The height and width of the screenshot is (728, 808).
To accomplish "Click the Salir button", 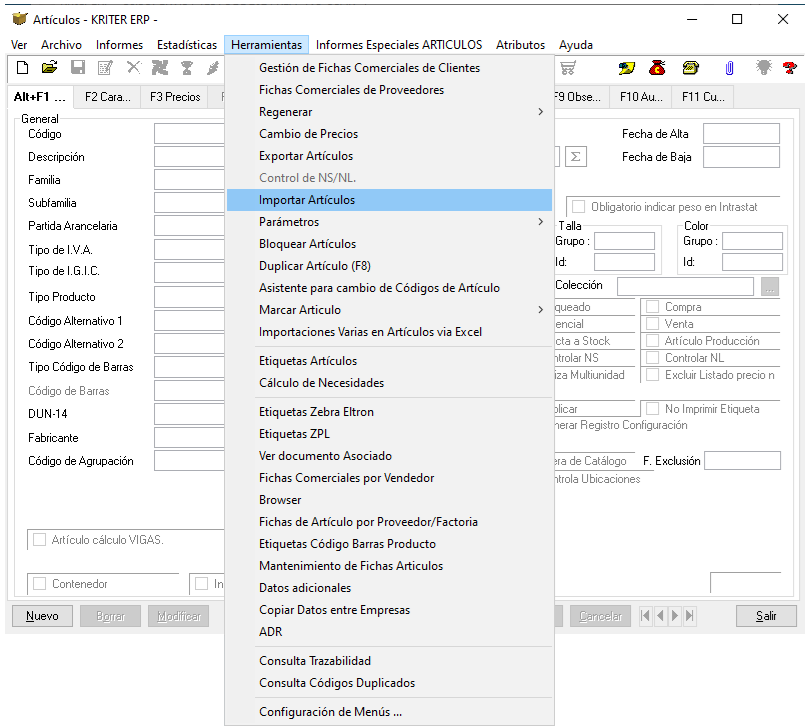I will click(x=766, y=616).
